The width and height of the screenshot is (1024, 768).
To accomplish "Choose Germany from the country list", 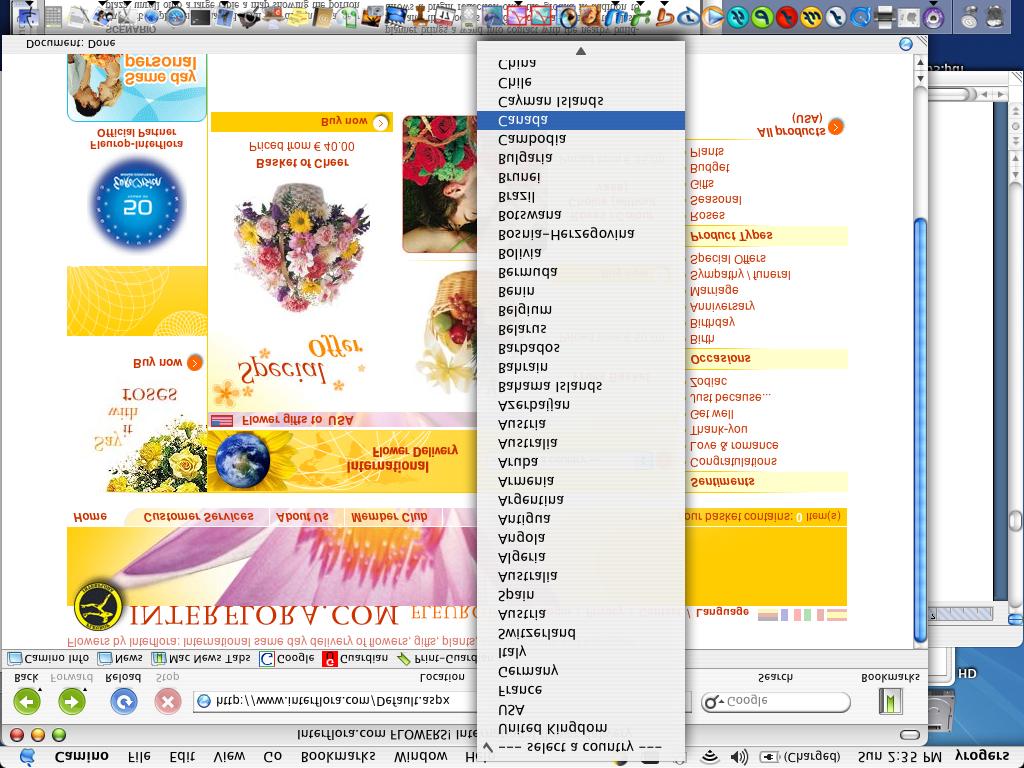I will 581,671.
